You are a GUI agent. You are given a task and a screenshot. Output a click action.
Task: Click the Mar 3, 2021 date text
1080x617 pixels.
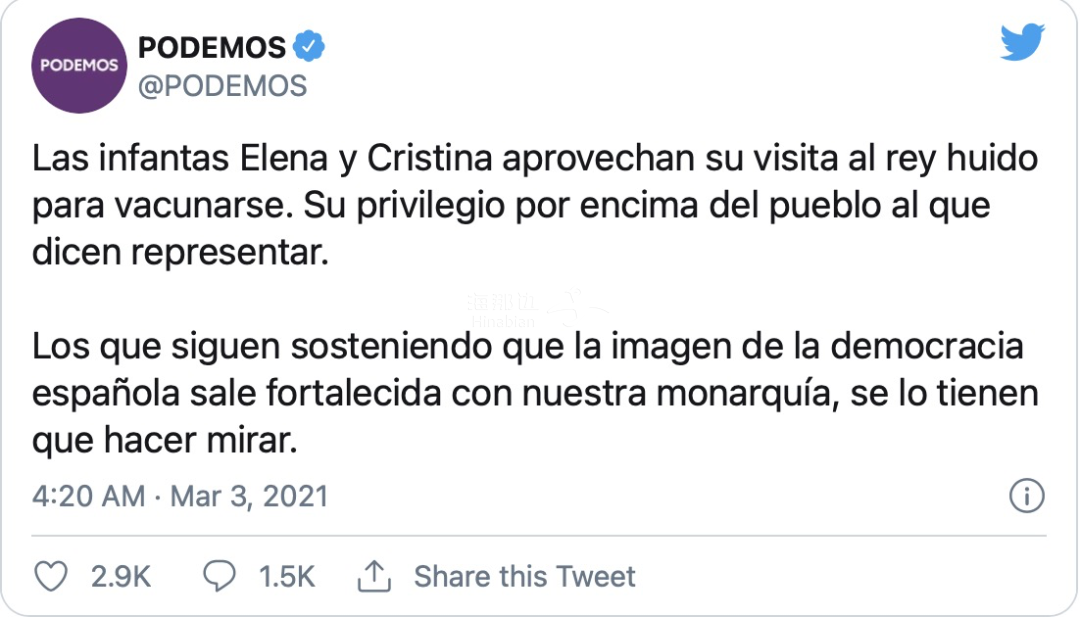[249, 496]
